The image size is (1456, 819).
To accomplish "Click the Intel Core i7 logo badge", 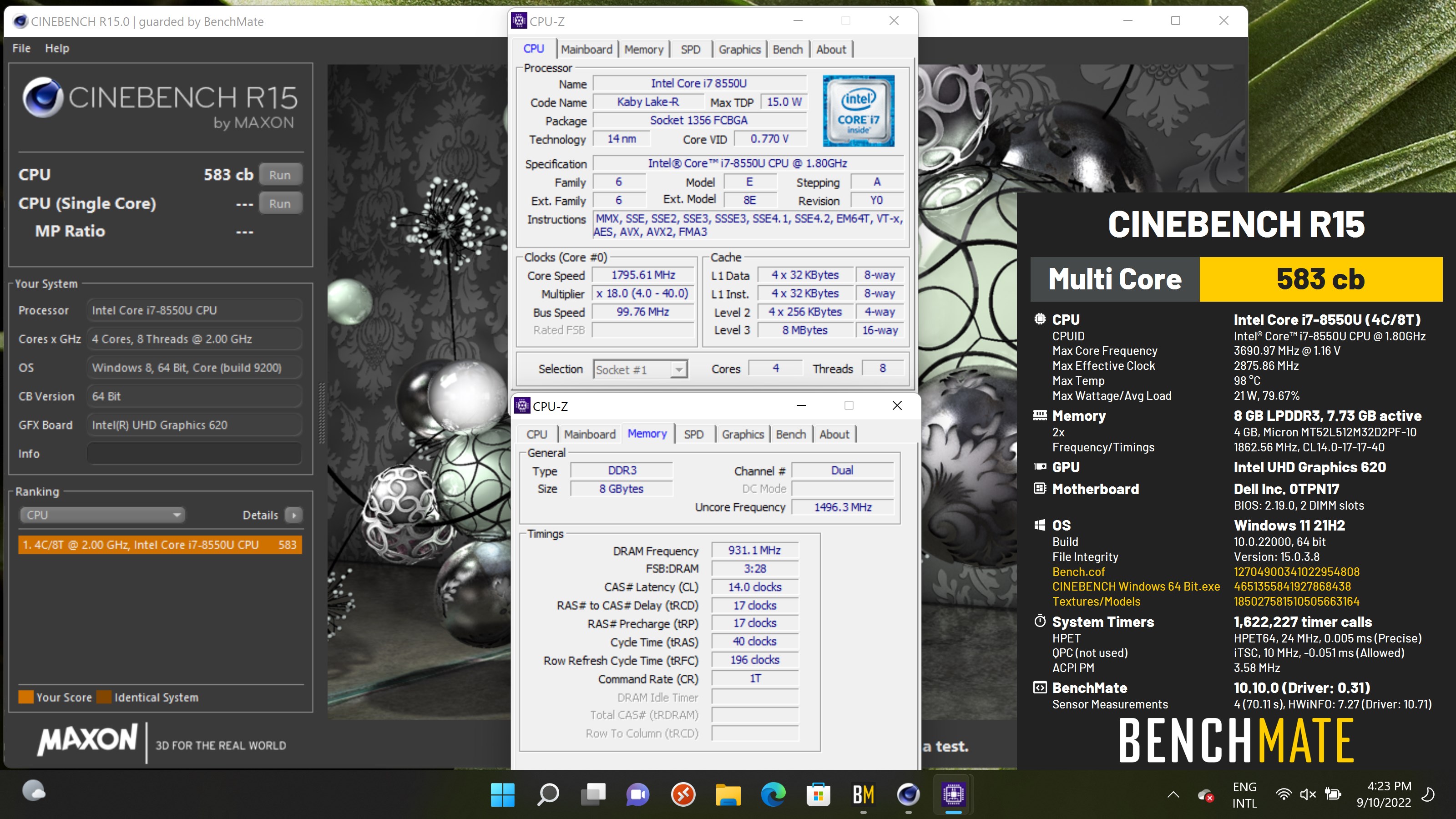I will click(x=858, y=111).
